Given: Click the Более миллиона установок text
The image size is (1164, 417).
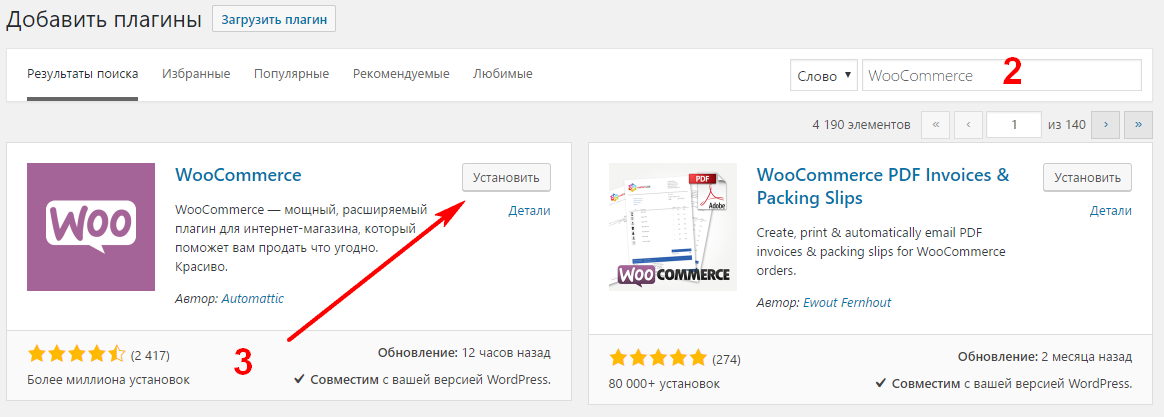Looking at the screenshot, I should point(108,380).
